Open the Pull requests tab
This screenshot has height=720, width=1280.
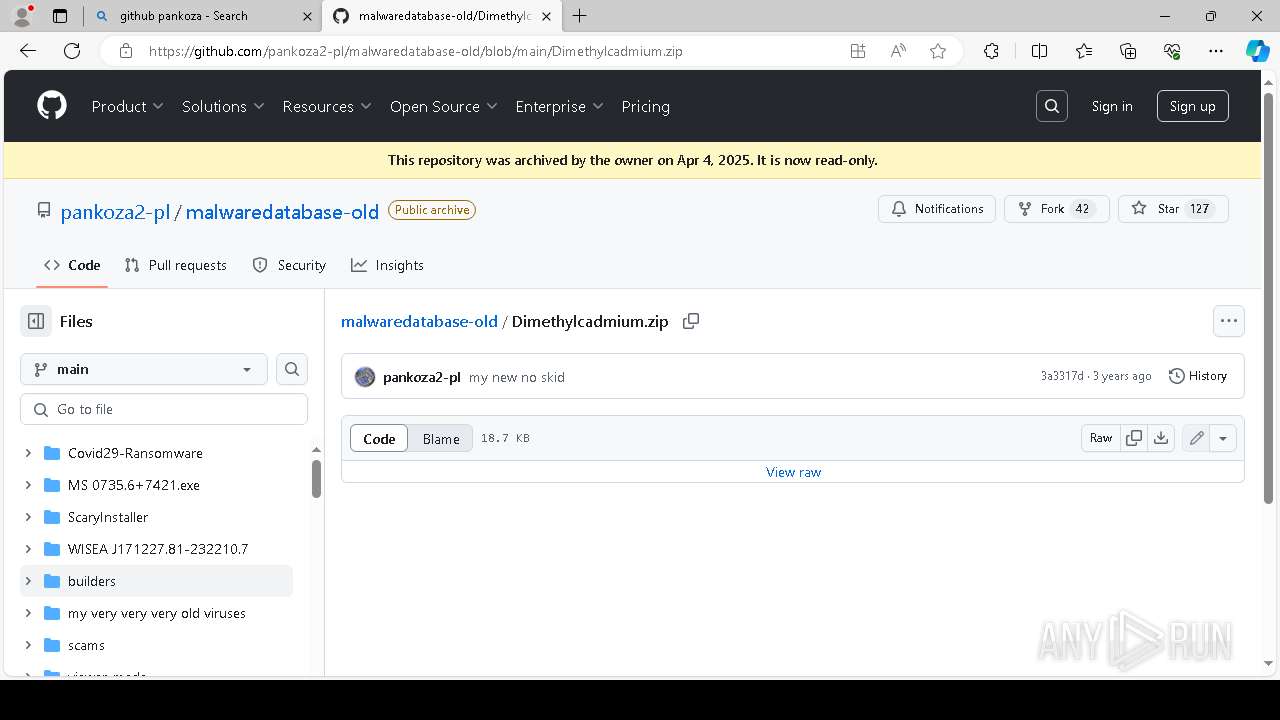176,265
